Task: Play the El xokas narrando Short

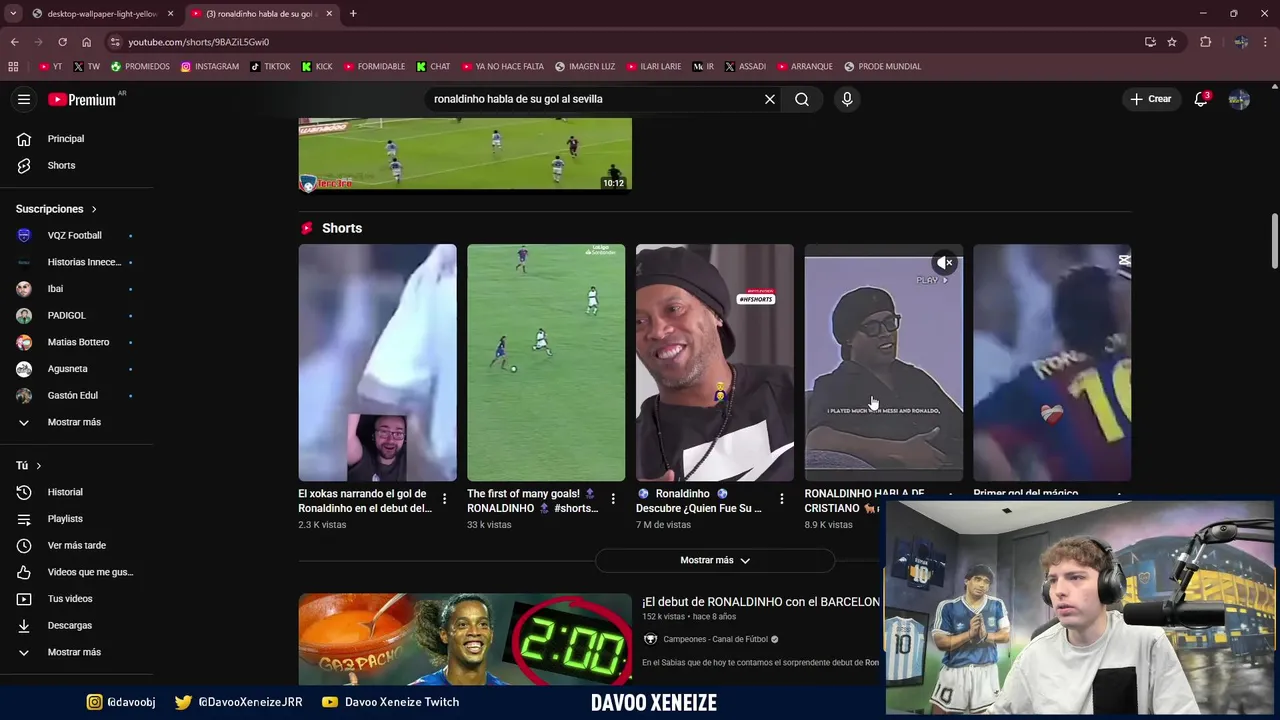Action: (377, 363)
